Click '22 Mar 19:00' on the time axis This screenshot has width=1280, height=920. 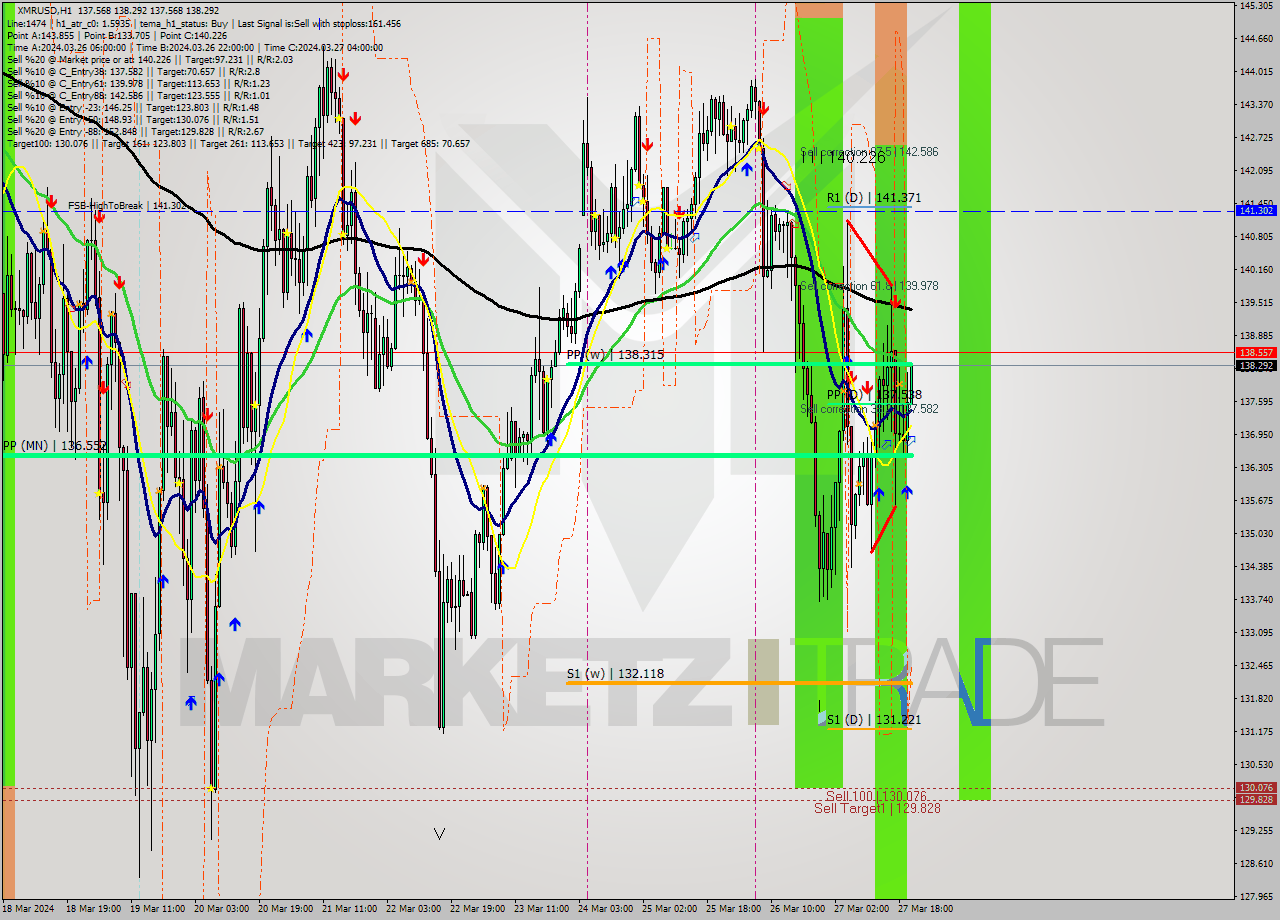pyautogui.click(x=477, y=909)
